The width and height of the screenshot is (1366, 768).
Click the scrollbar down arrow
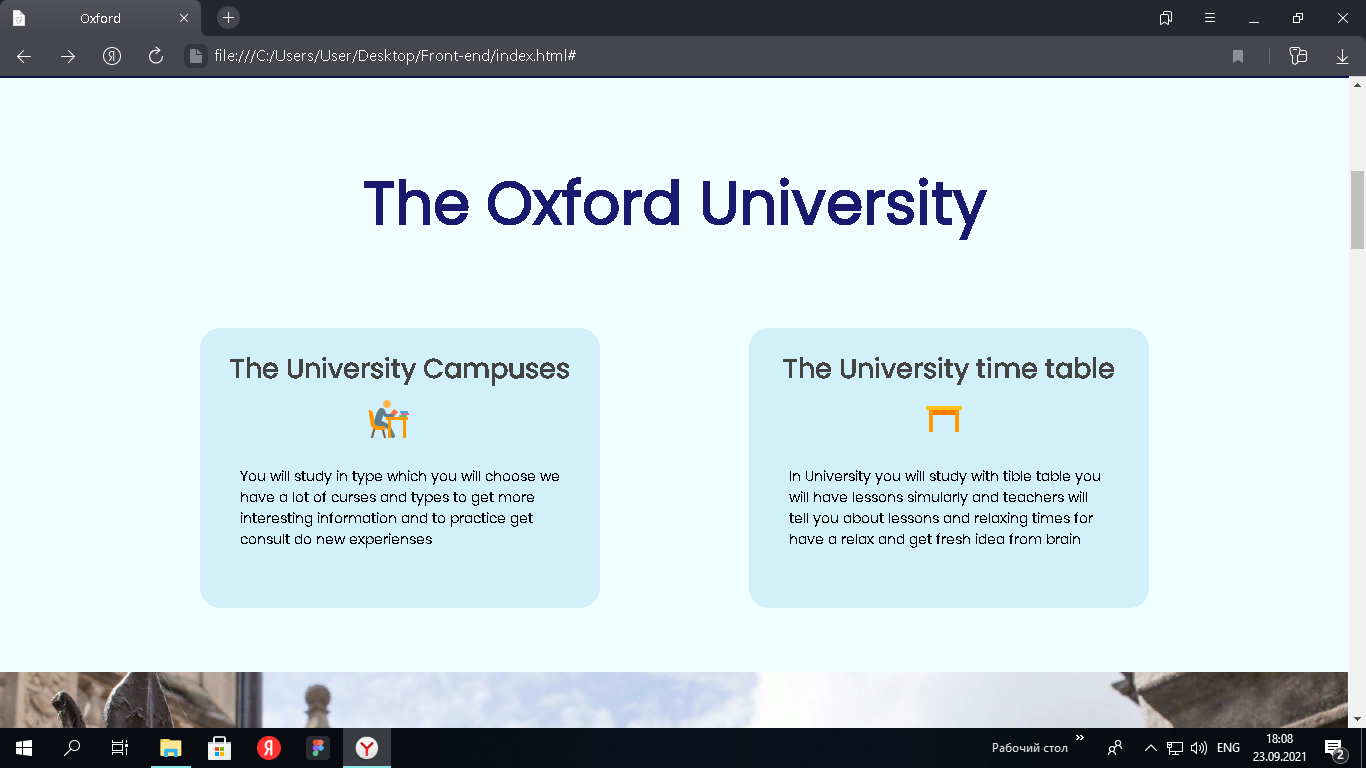coord(1357,719)
